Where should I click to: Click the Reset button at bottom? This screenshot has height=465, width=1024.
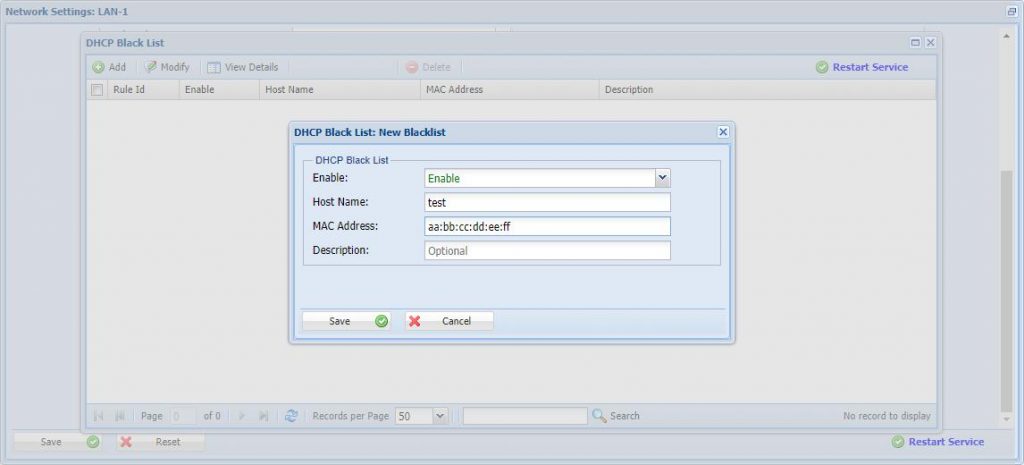(x=160, y=442)
